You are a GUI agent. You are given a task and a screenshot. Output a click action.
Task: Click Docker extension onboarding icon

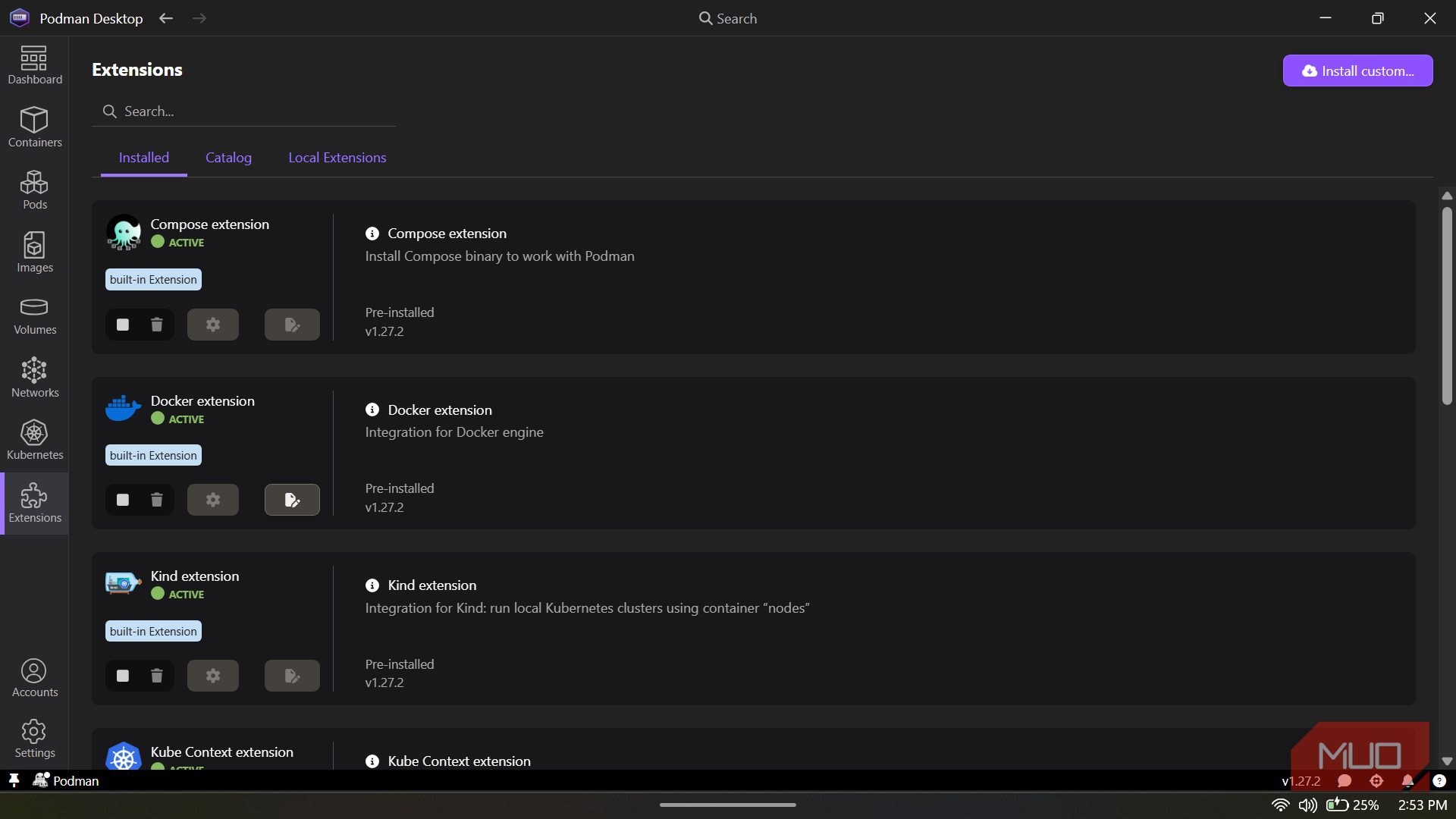tap(292, 500)
